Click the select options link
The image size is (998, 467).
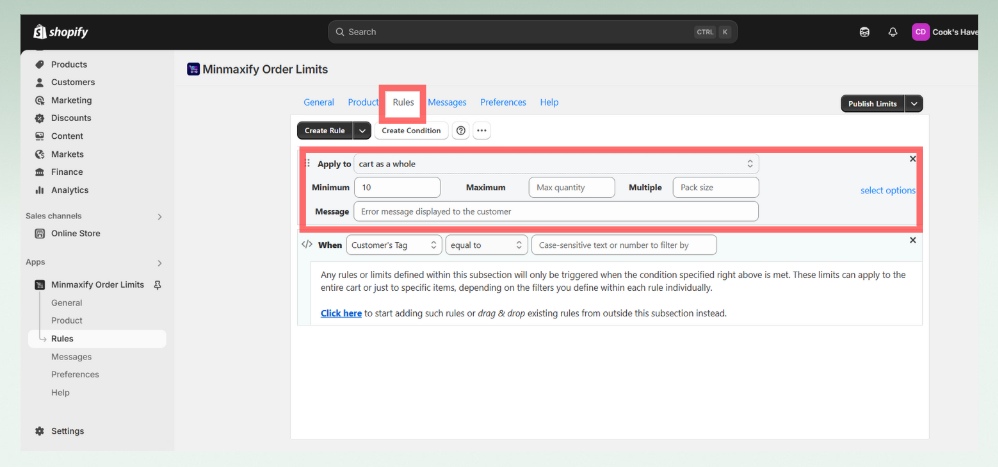888,190
